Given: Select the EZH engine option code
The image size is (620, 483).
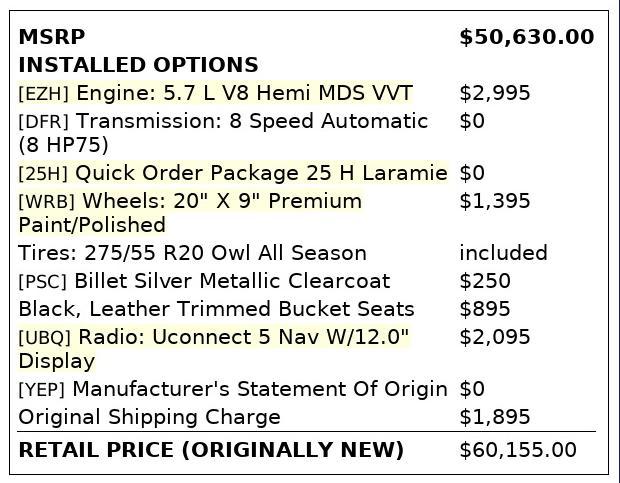Looking at the screenshot, I should click(x=43, y=94).
